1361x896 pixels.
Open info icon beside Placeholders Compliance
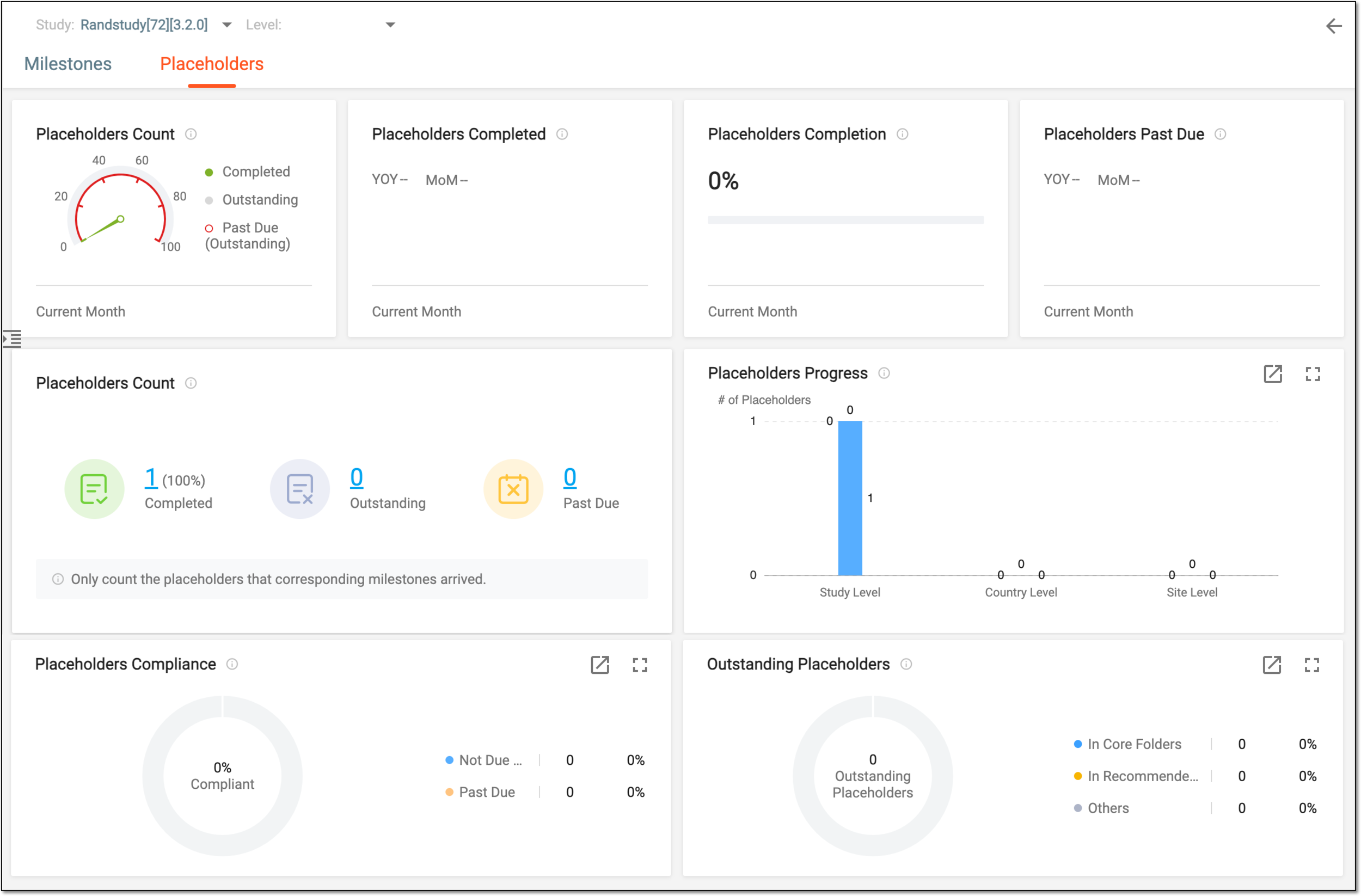[232, 664]
